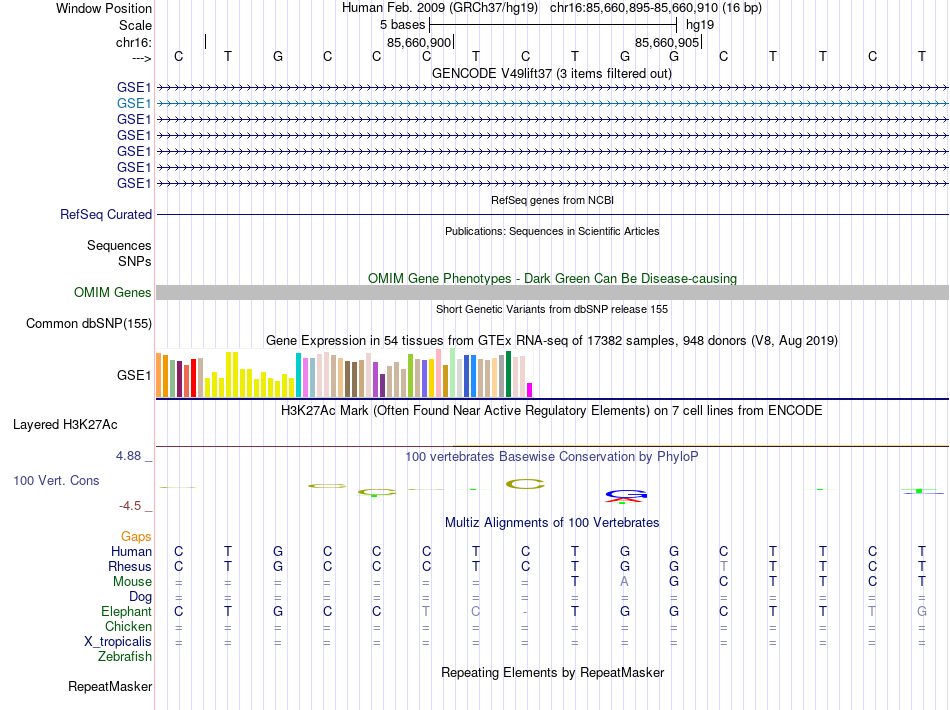The width and height of the screenshot is (950, 710).
Task: Click the Zebrafish alignment row label
Action: [x=125, y=656]
